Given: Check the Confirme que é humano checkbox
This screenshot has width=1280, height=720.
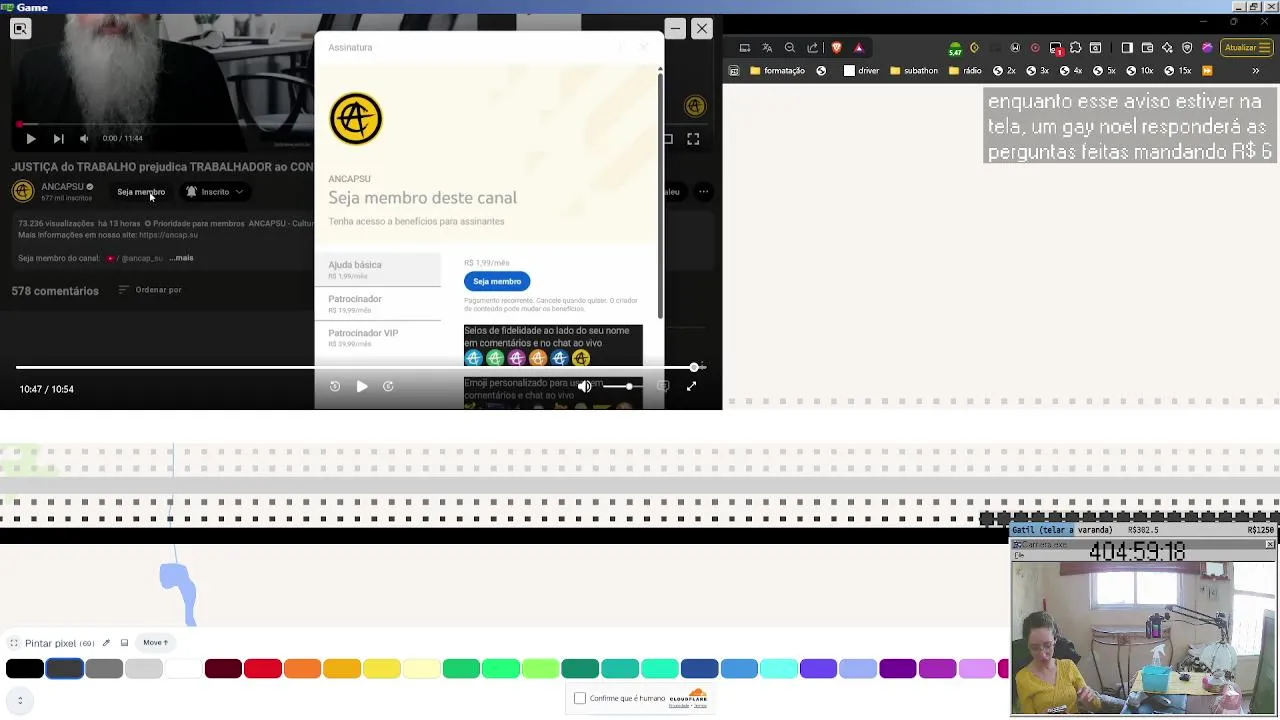Looking at the screenshot, I should [580, 698].
